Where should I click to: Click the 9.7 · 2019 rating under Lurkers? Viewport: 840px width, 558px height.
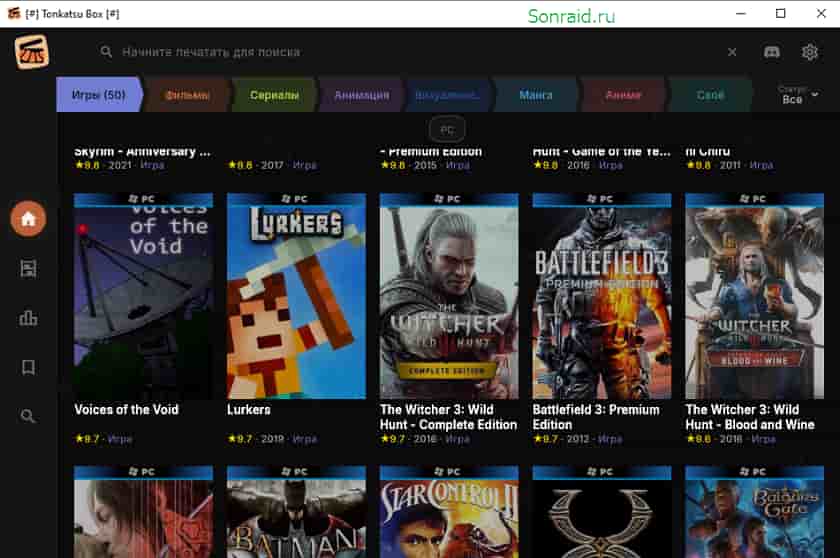[272, 439]
